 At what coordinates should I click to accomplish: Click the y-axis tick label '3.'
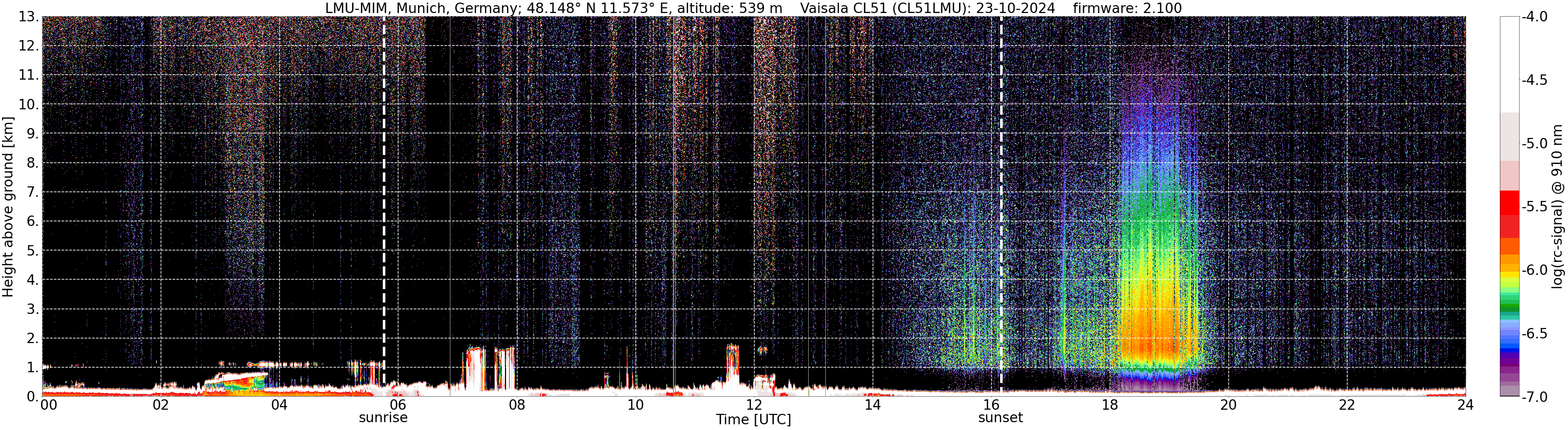tap(33, 309)
